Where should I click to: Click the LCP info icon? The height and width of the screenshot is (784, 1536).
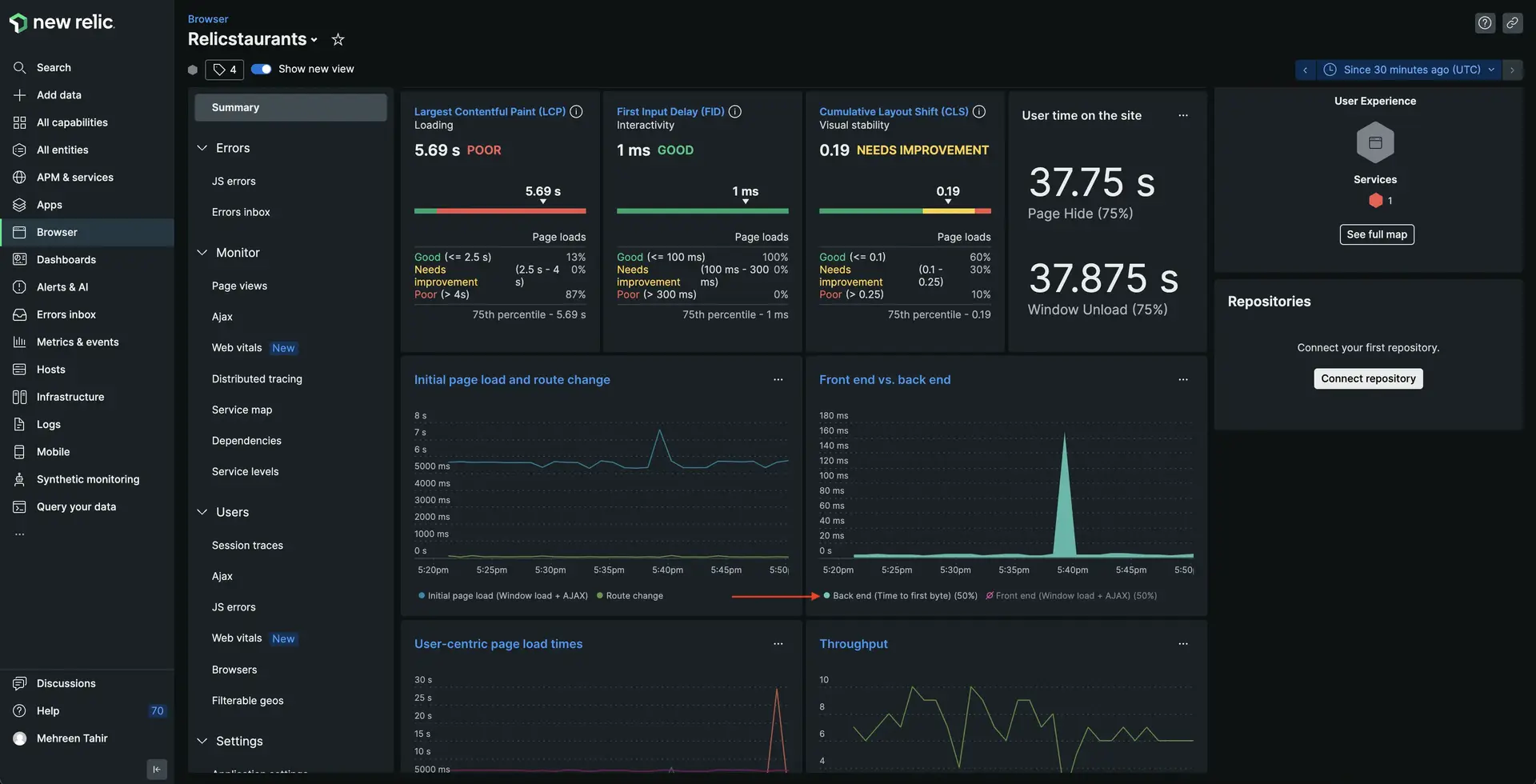pos(576,112)
